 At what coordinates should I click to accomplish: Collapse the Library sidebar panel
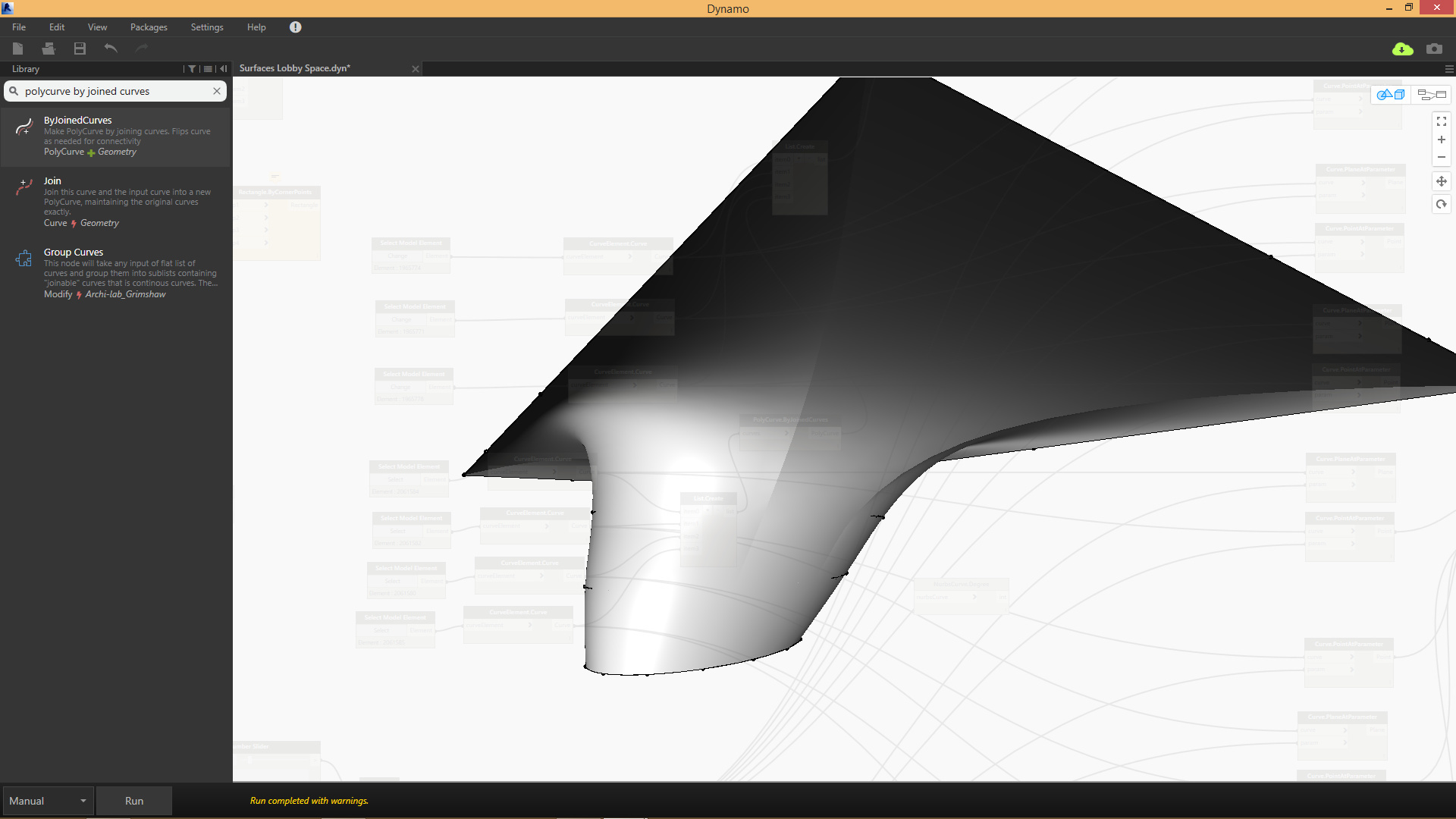pyautogui.click(x=224, y=69)
